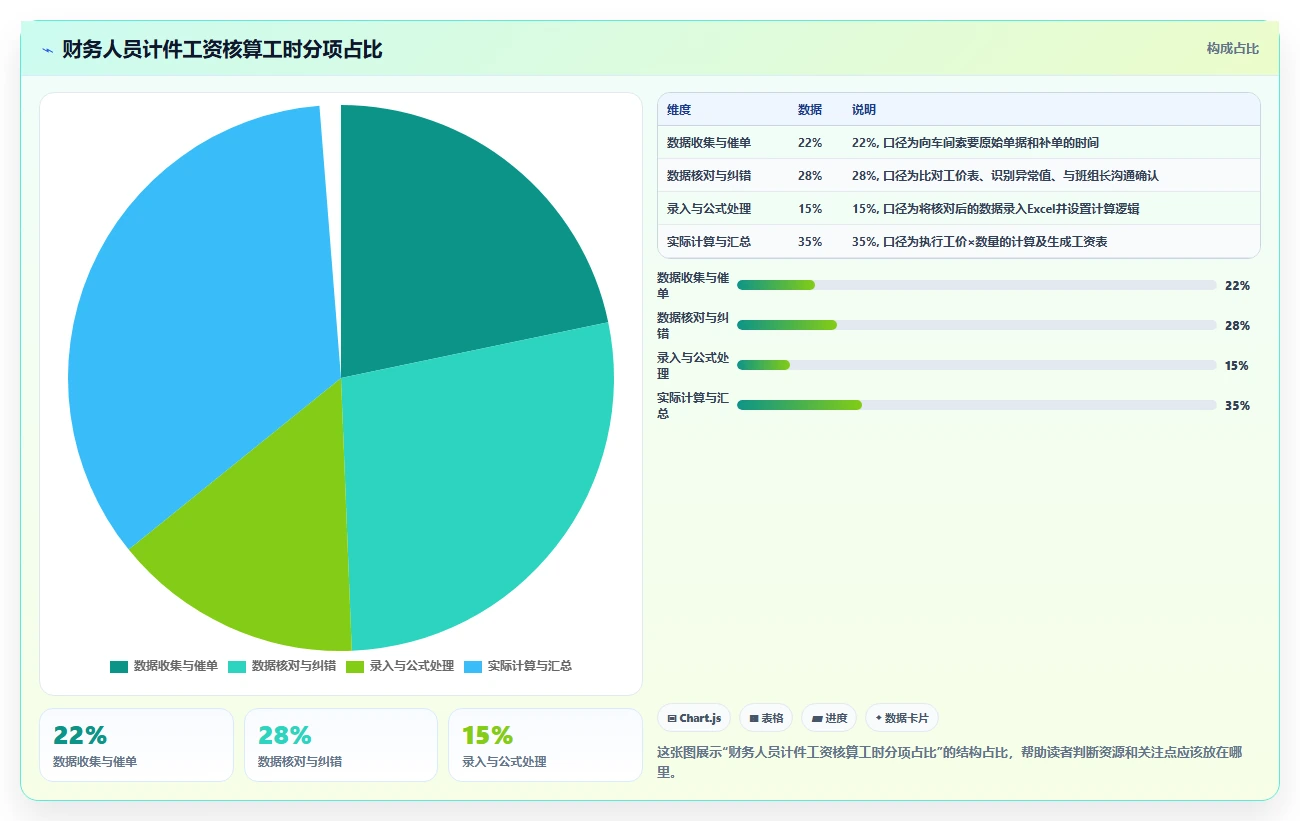Click the 进度 chip
The width and height of the screenshot is (1300, 821).
click(829, 718)
